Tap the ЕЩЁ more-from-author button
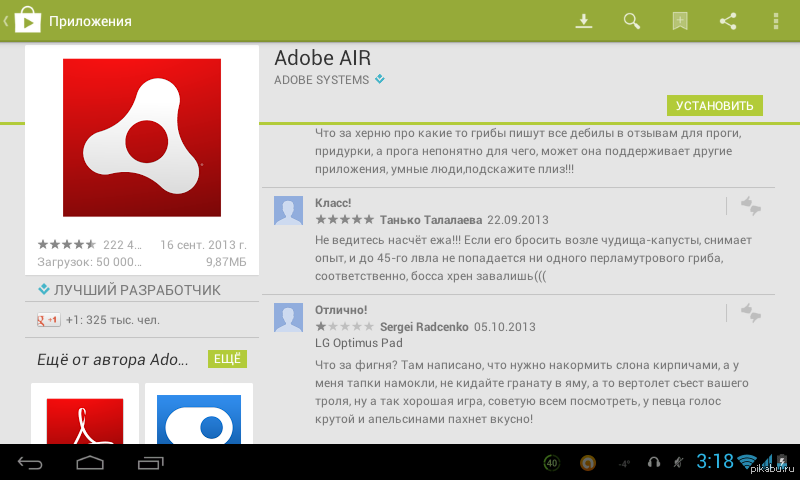This screenshot has height=480, width=800. point(227,359)
